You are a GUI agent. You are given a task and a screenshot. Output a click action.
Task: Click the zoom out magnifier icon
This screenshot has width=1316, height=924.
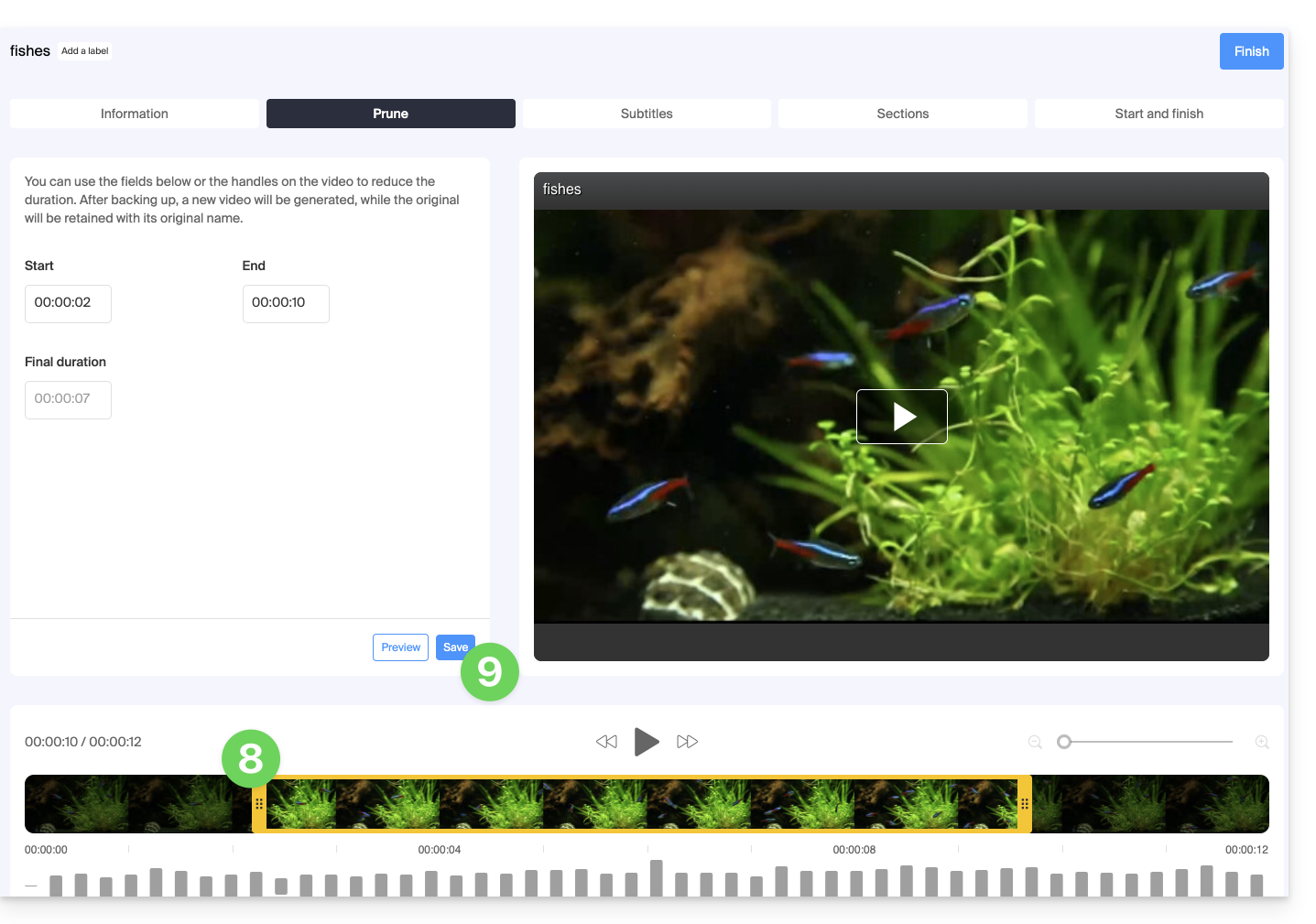pos(1035,742)
